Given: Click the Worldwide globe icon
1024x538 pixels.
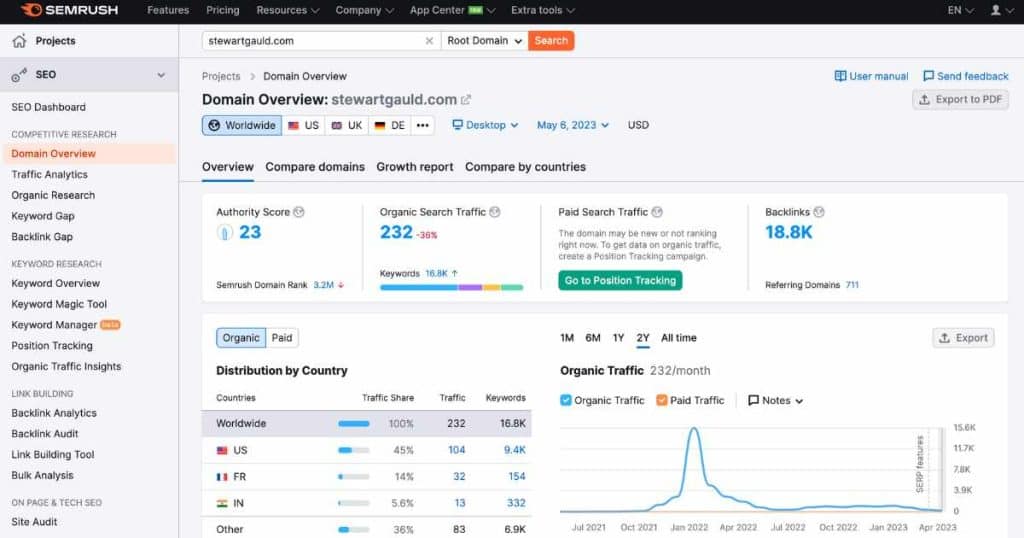Looking at the screenshot, I should [x=214, y=125].
